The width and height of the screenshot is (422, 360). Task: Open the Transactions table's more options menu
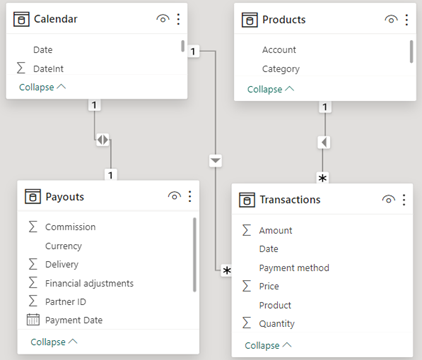click(404, 200)
